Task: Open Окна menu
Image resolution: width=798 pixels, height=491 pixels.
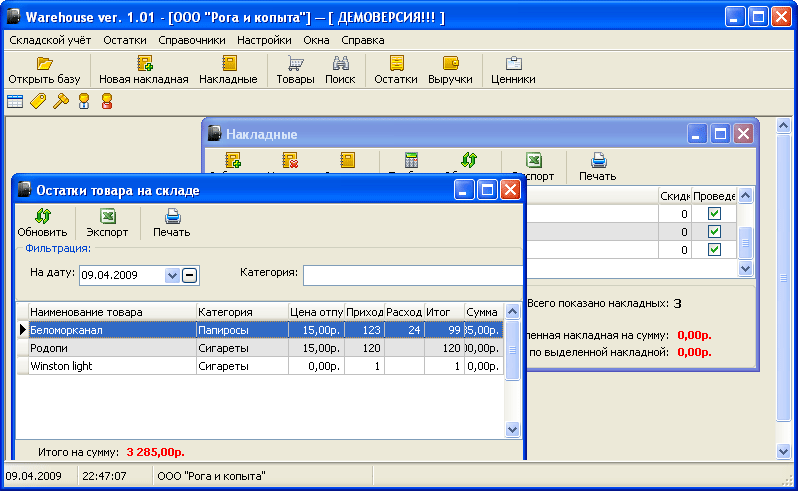Action: (x=316, y=40)
